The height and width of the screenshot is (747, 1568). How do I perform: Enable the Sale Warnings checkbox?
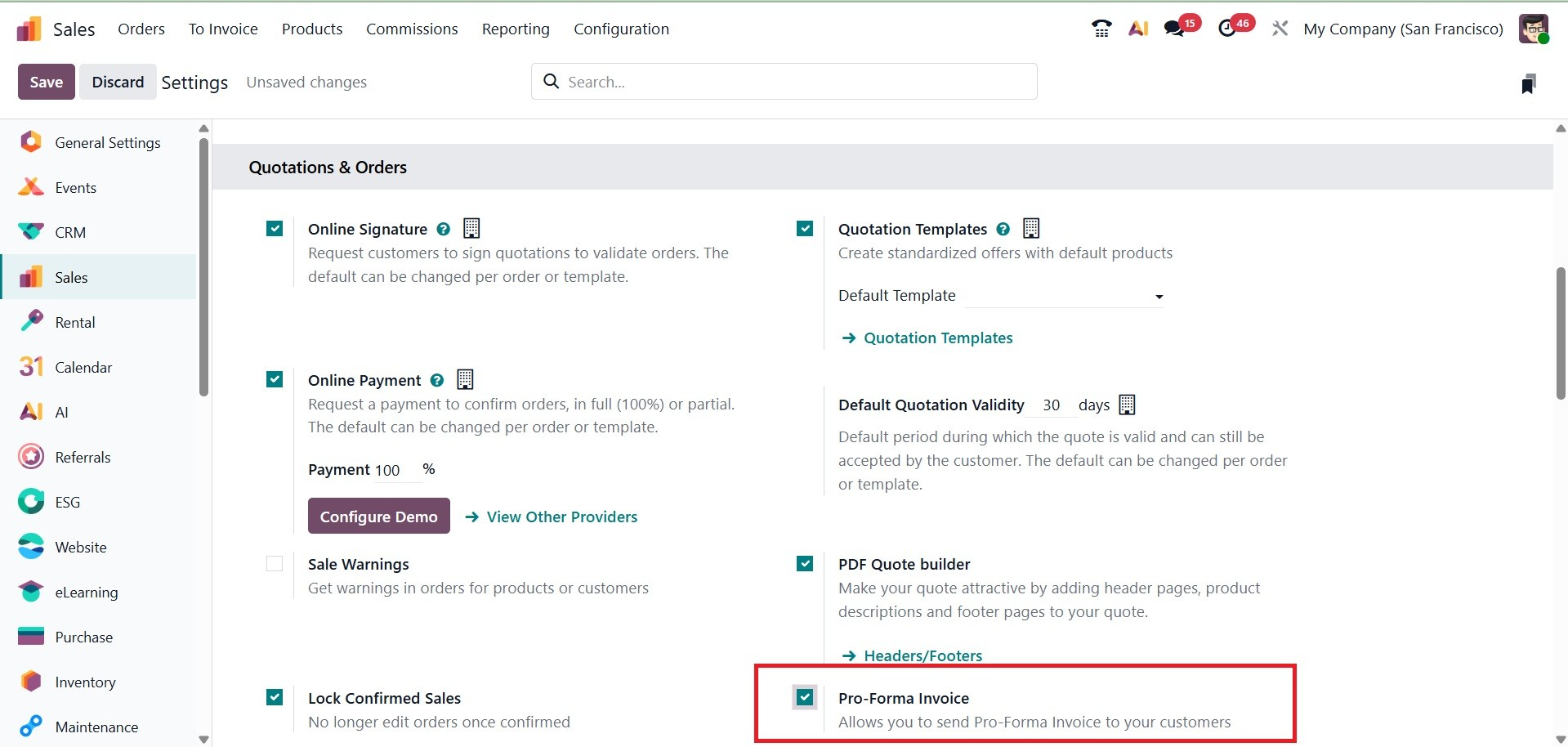click(x=275, y=564)
